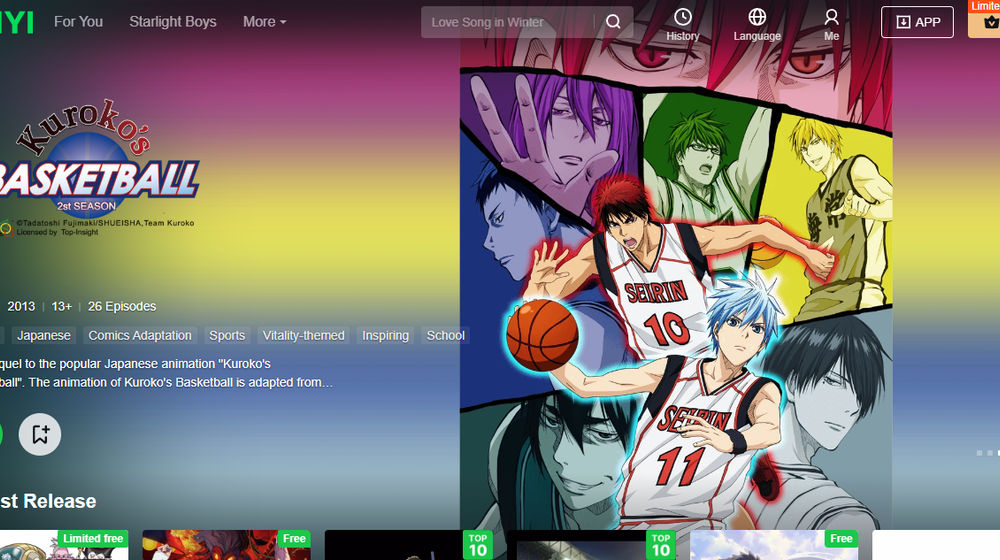Open the last Free-tagged thumbnail card
The height and width of the screenshot is (560, 1000).
(x=774, y=545)
